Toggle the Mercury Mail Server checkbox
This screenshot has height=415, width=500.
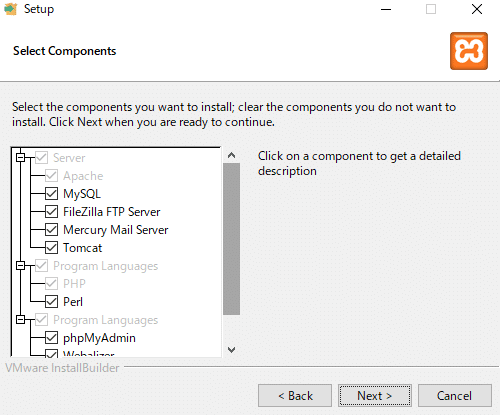[51, 230]
